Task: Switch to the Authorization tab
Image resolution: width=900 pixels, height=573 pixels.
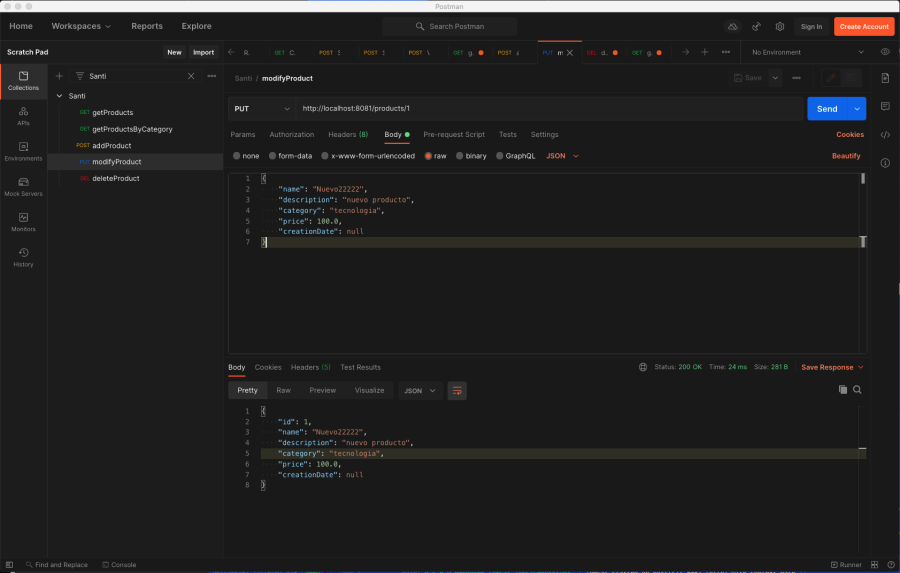Action: pos(291,134)
